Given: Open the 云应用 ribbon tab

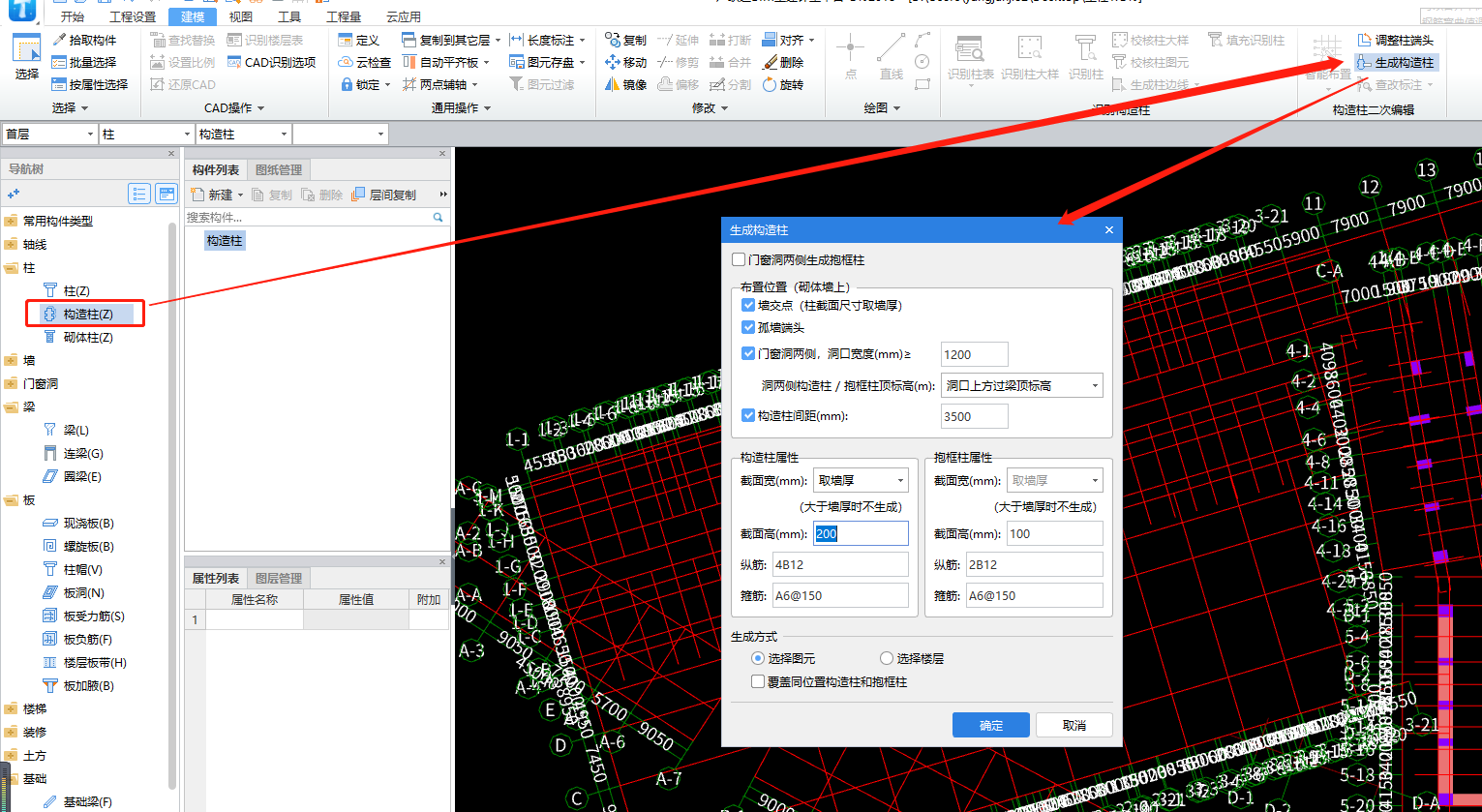Looking at the screenshot, I should click(x=404, y=16).
